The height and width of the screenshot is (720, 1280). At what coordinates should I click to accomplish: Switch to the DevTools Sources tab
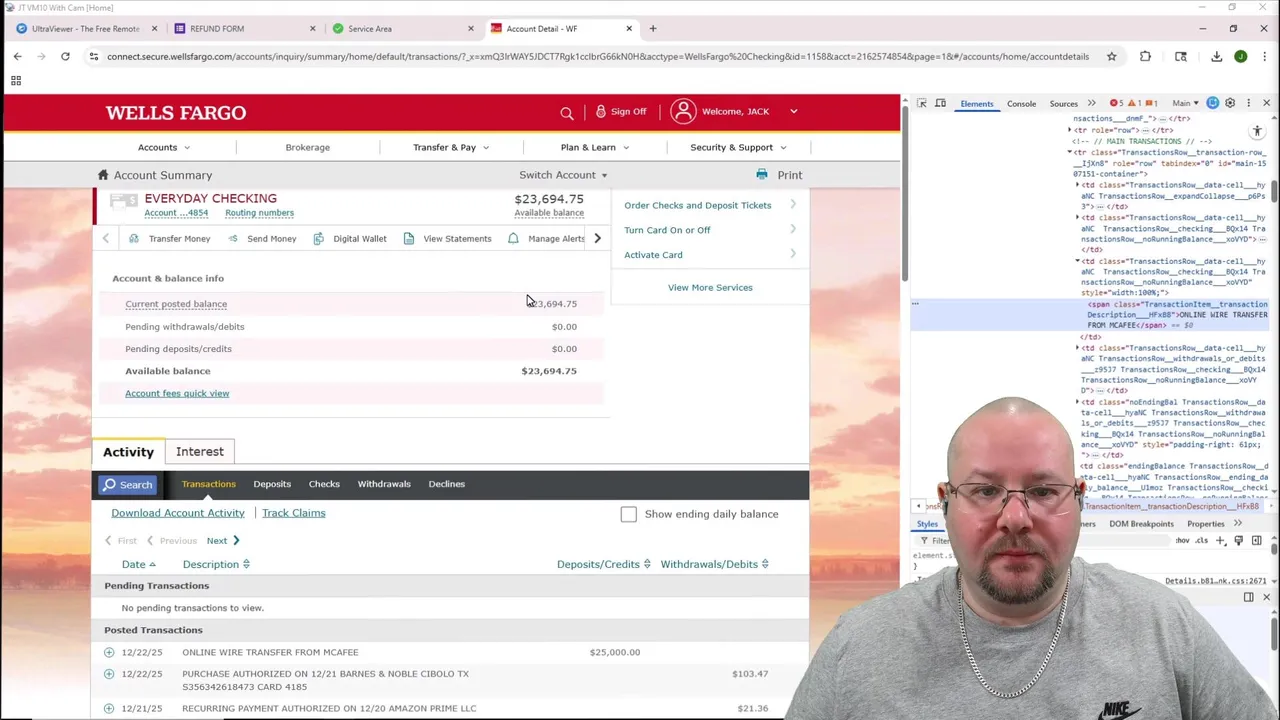[1063, 104]
